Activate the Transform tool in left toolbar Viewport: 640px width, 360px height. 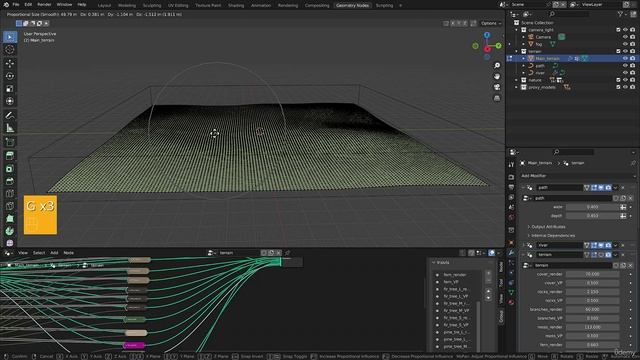pos(10,101)
